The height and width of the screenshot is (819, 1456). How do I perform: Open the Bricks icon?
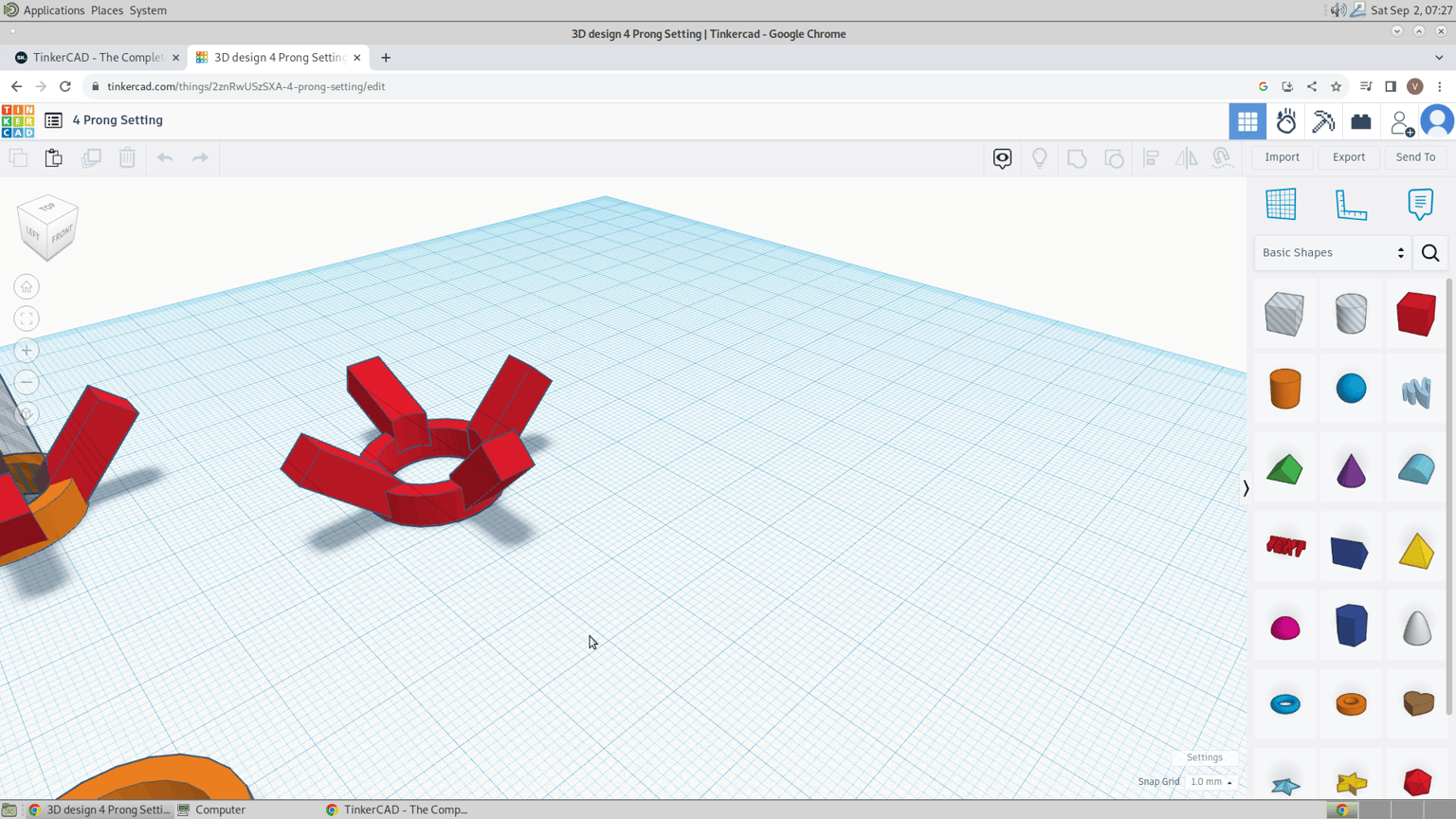click(1361, 121)
